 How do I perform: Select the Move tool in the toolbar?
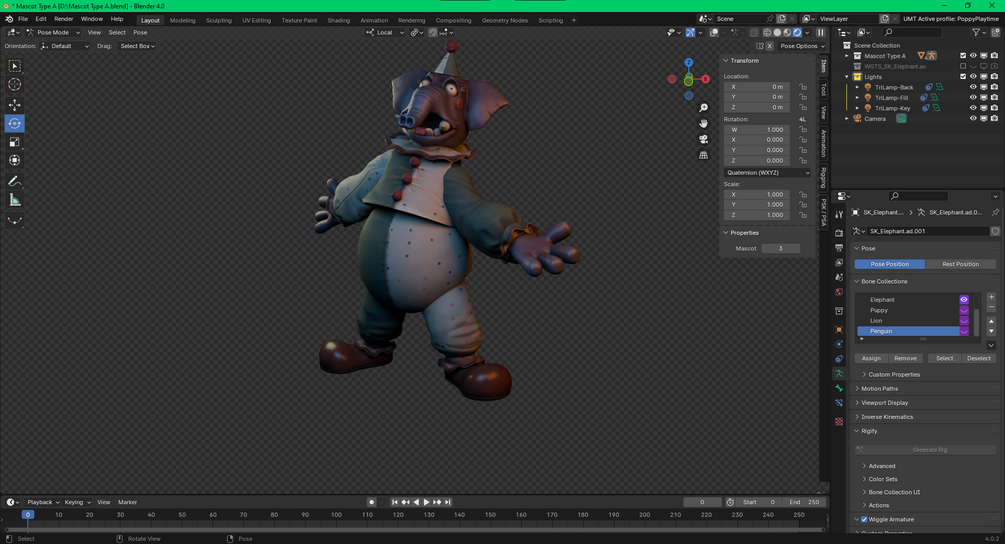pos(15,105)
